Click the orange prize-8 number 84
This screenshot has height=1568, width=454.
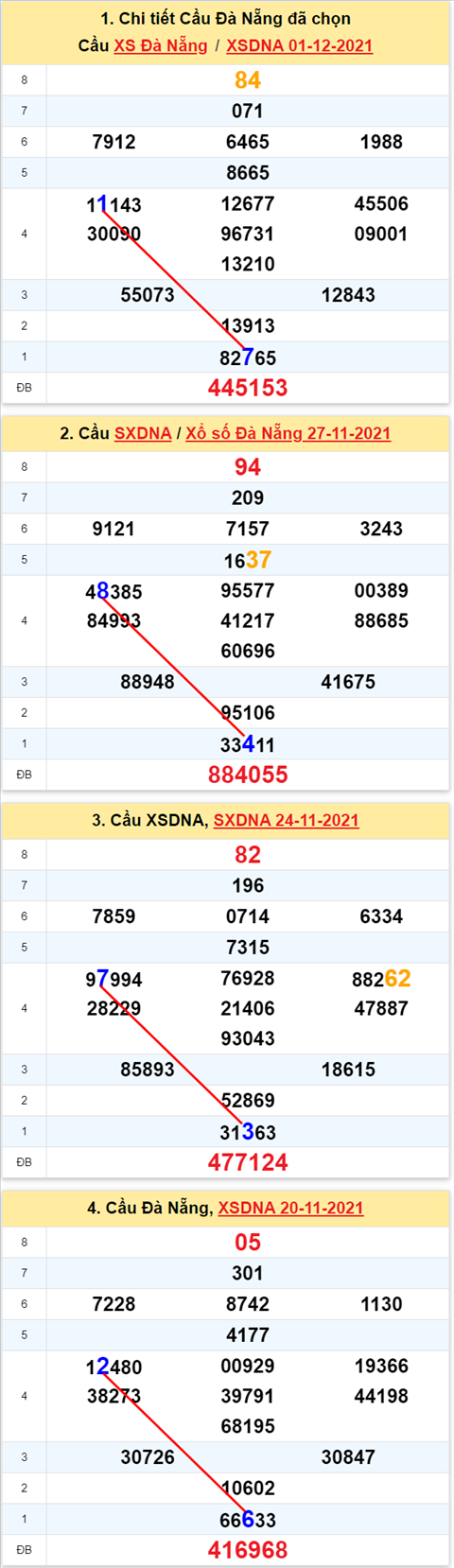tap(248, 80)
